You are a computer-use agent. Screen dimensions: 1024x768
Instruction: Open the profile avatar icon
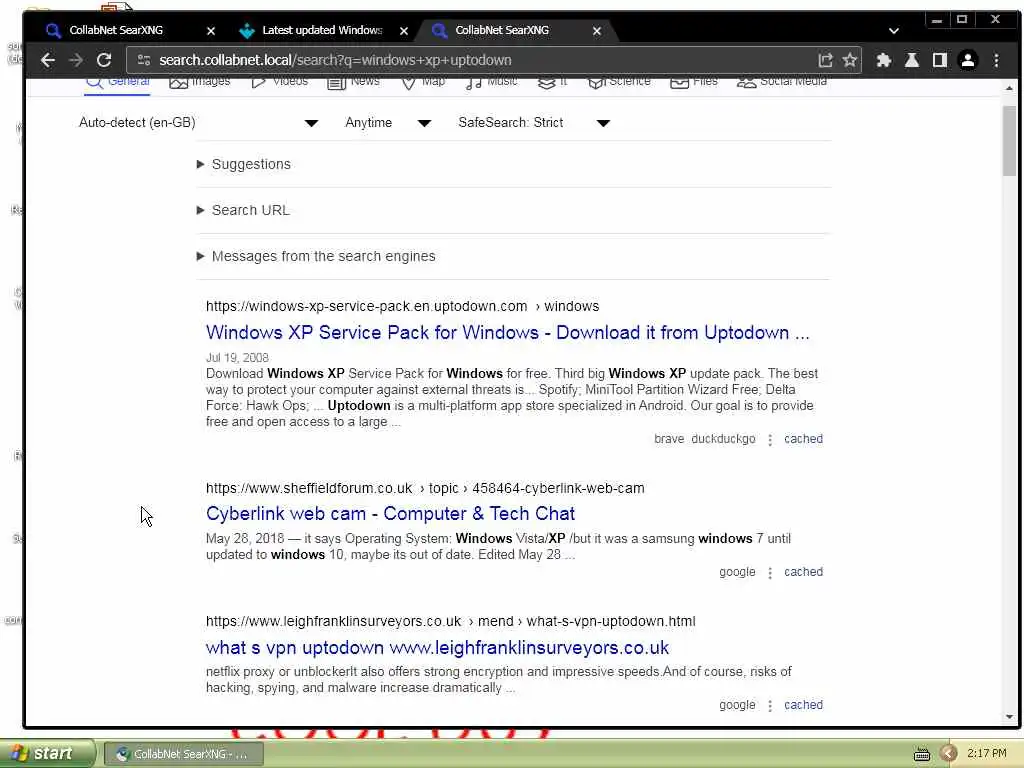tap(968, 60)
